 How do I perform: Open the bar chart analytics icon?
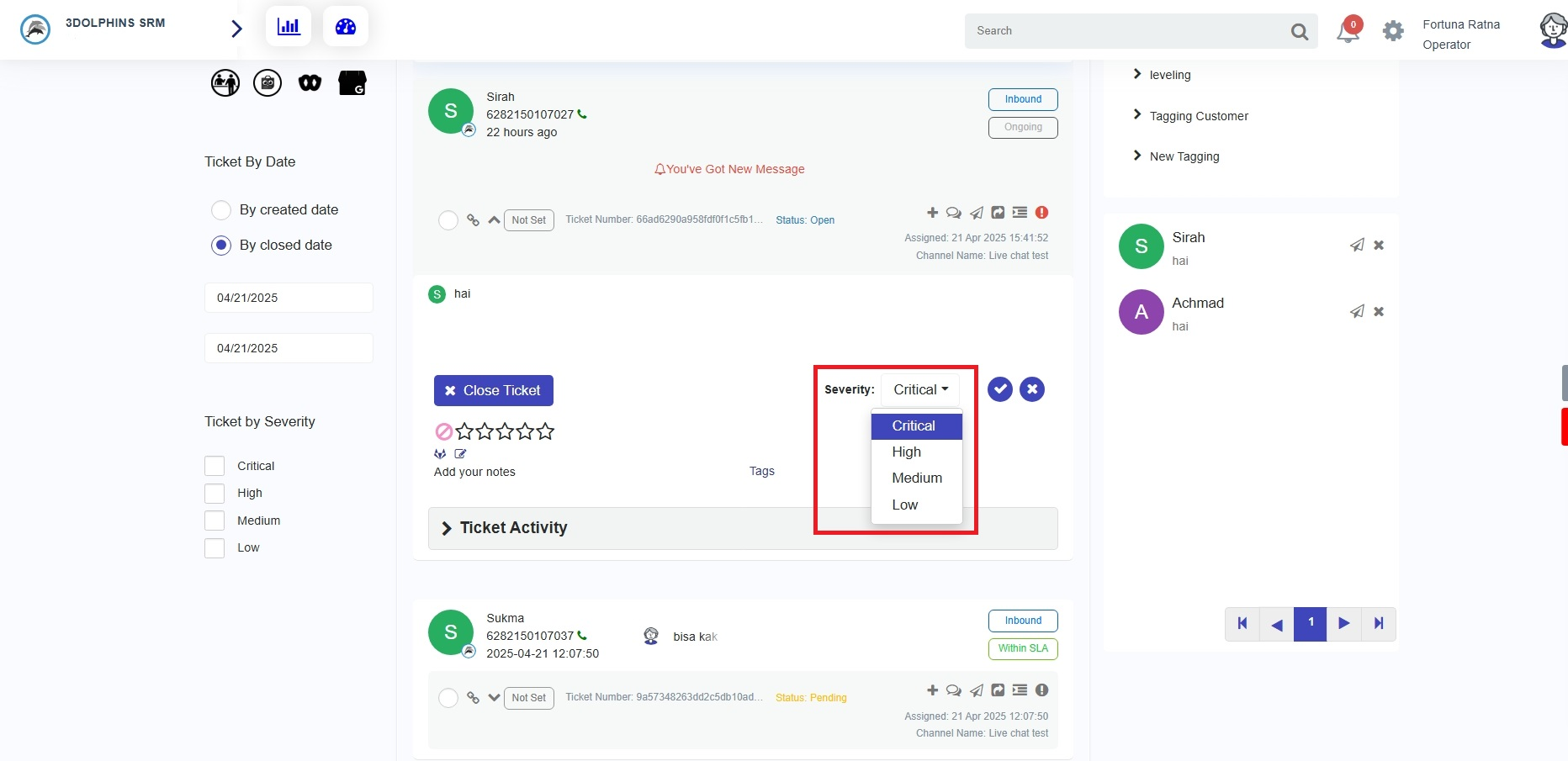(289, 27)
